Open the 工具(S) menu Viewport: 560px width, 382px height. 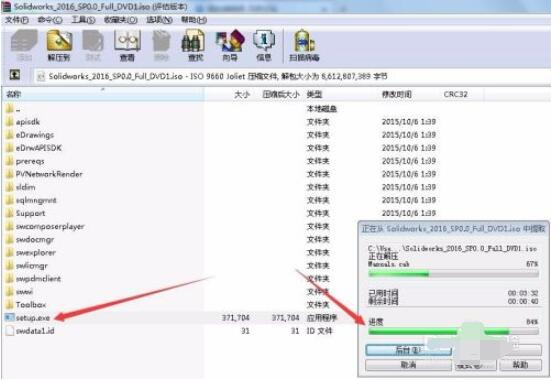coord(83,20)
